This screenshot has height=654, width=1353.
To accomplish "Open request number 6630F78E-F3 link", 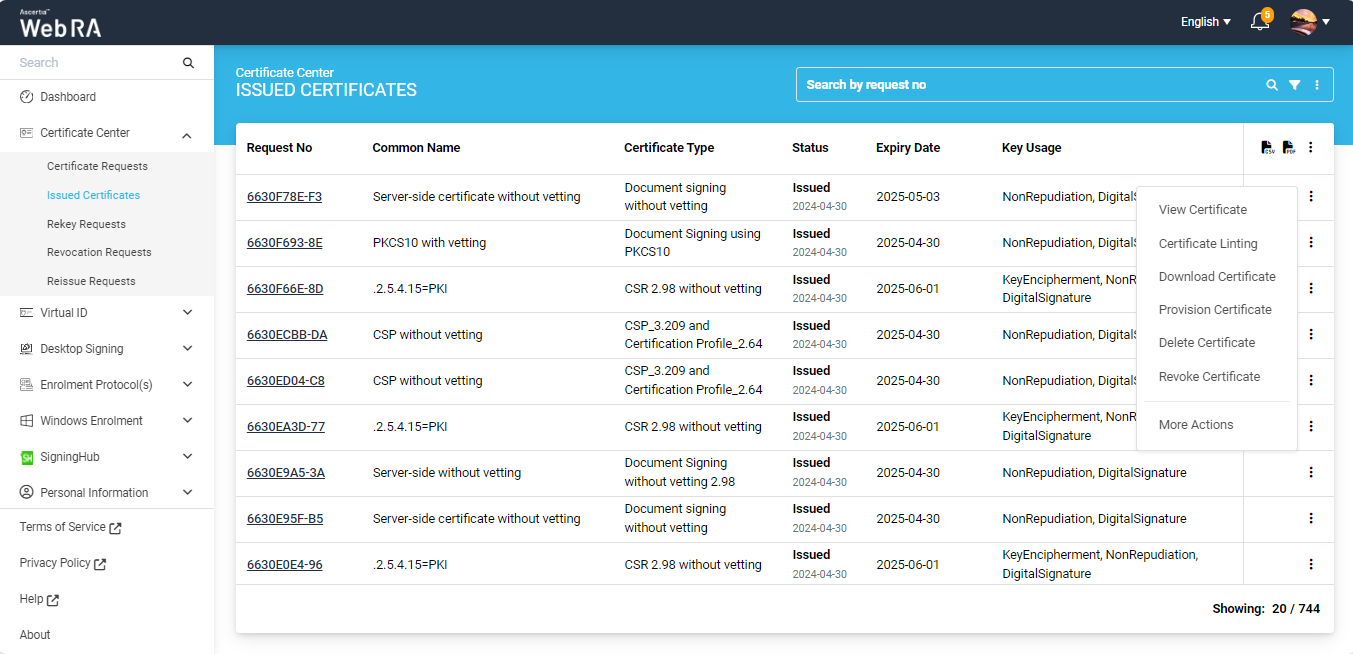I will point(284,197).
